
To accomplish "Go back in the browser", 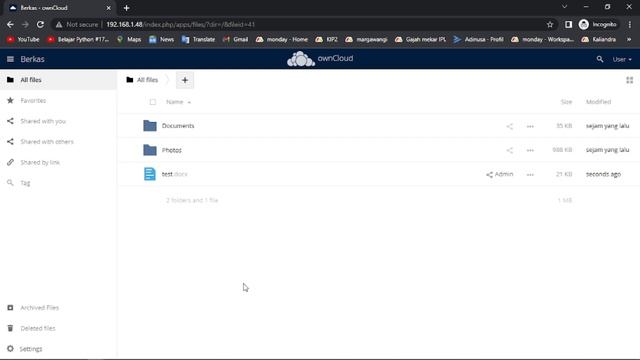I will click(x=10, y=24).
